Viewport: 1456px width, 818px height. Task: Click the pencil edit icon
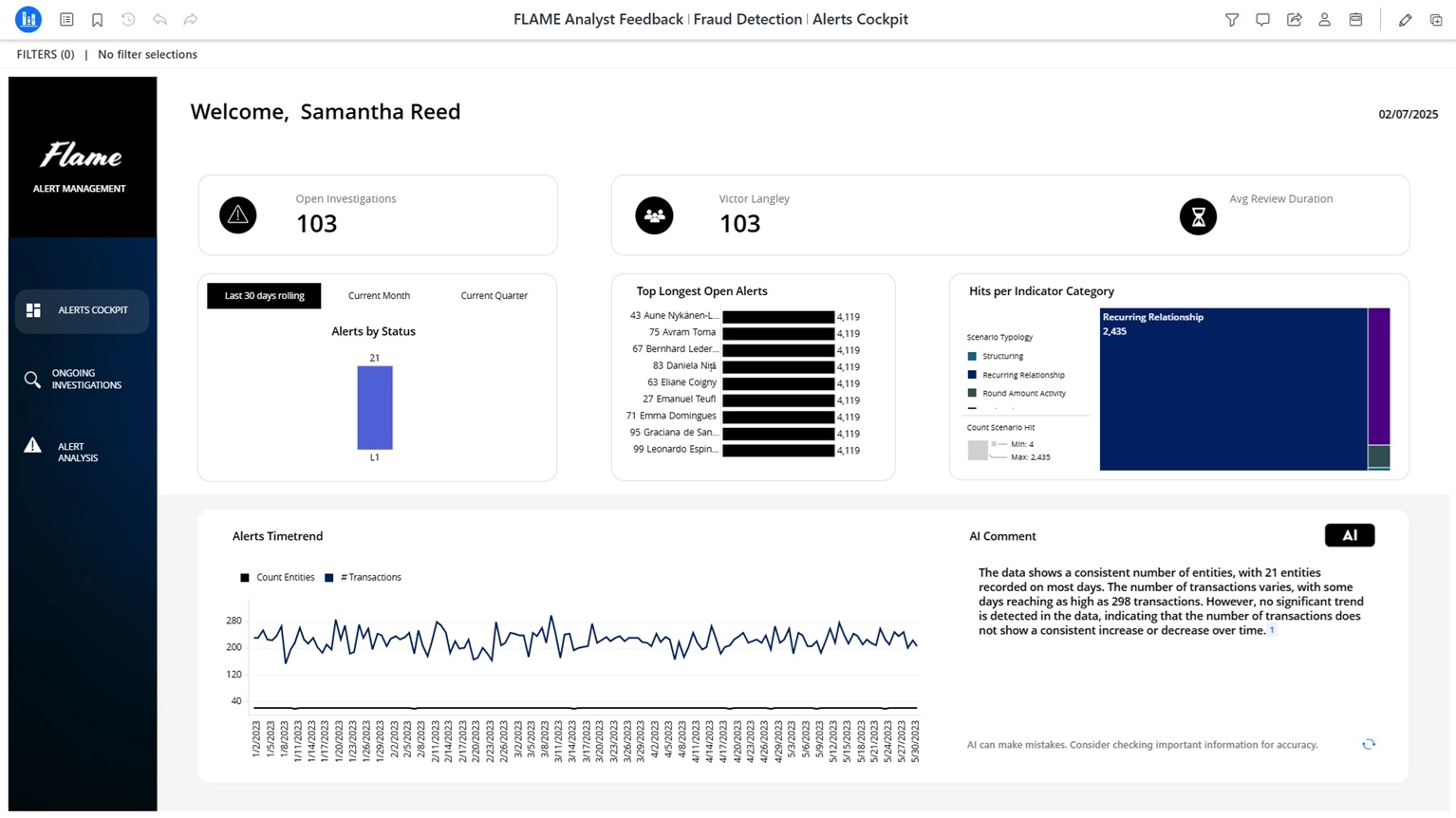pyautogui.click(x=1405, y=20)
